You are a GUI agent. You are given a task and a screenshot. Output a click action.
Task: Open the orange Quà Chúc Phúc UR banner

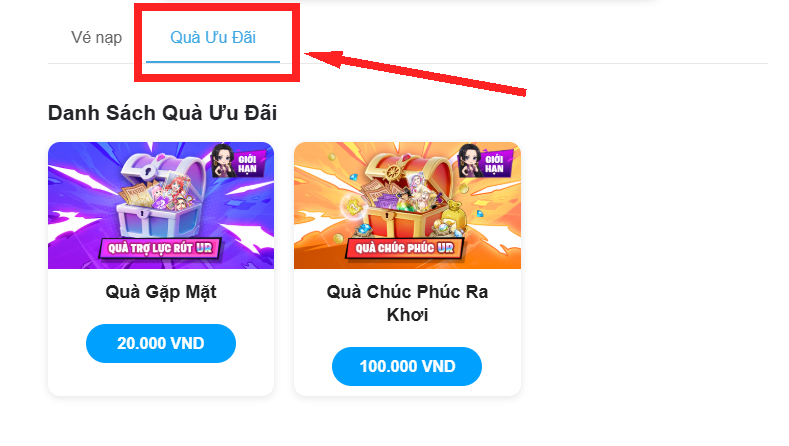coord(408,205)
